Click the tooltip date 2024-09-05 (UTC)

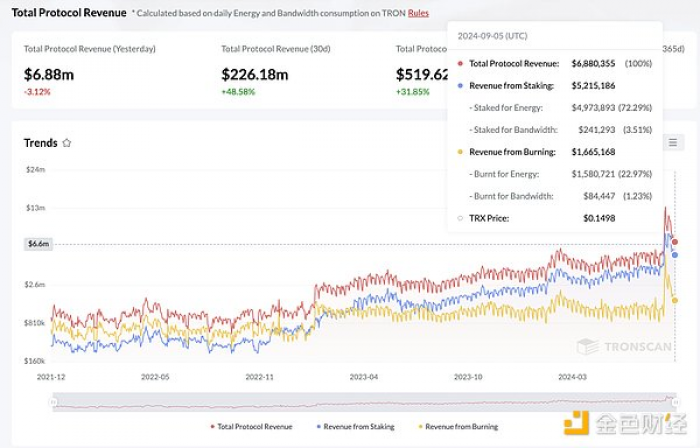click(x=492, y=36)
